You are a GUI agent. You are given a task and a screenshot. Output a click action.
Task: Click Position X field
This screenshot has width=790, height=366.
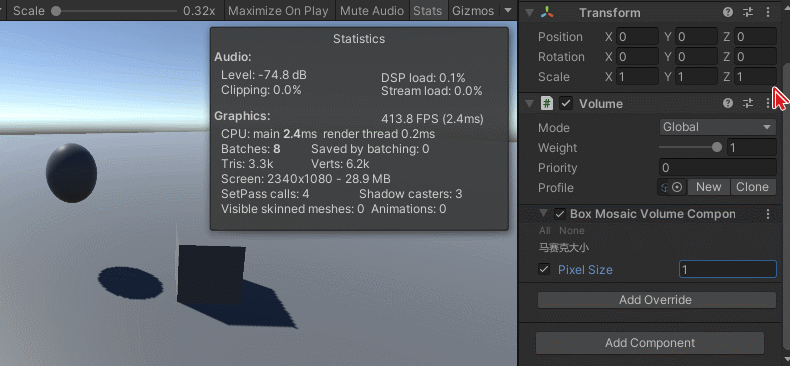637,37
